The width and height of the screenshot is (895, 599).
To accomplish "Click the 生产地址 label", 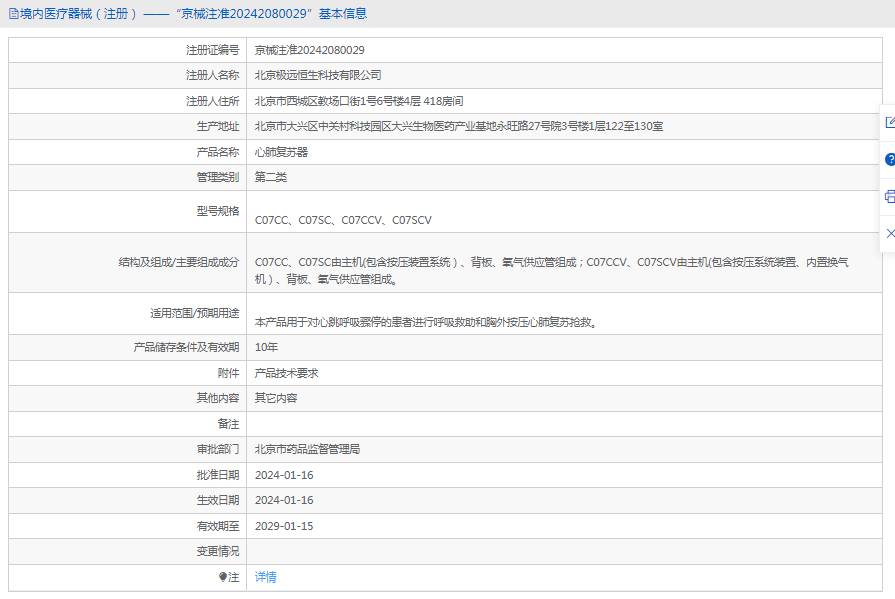I will (218, 126).
